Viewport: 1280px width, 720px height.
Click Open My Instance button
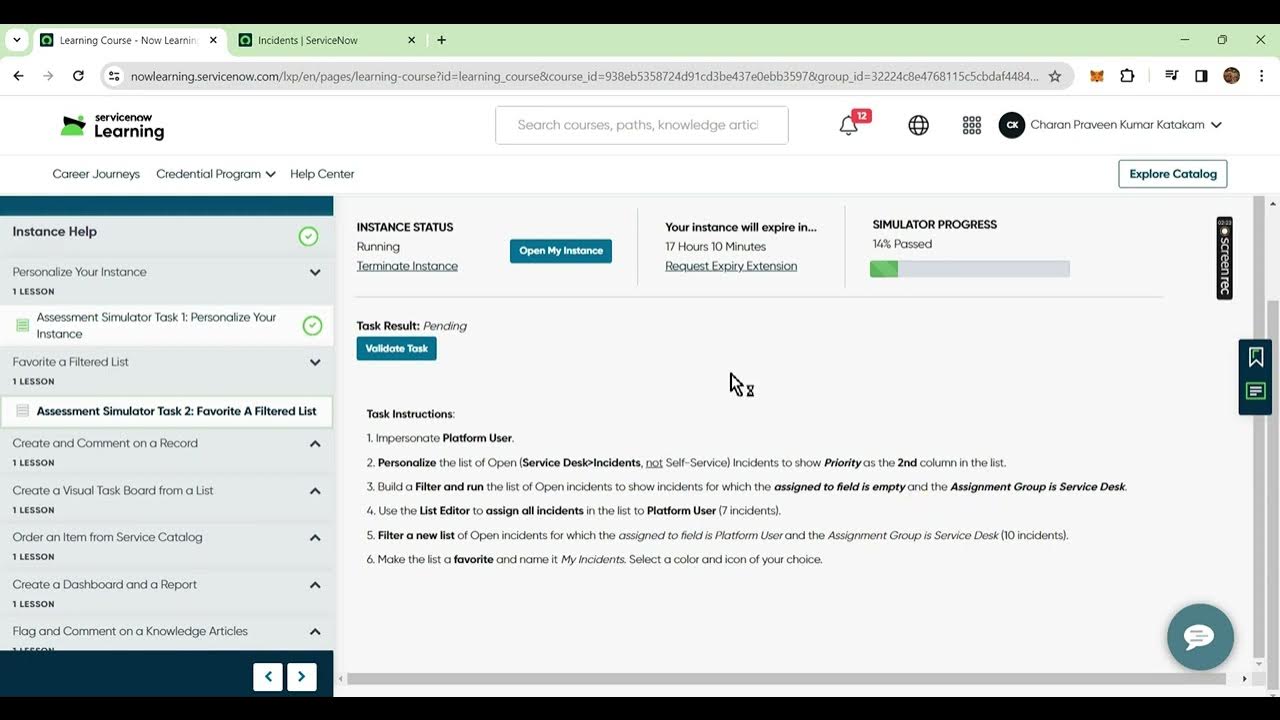pyautogui.click(x=561, y=251)
